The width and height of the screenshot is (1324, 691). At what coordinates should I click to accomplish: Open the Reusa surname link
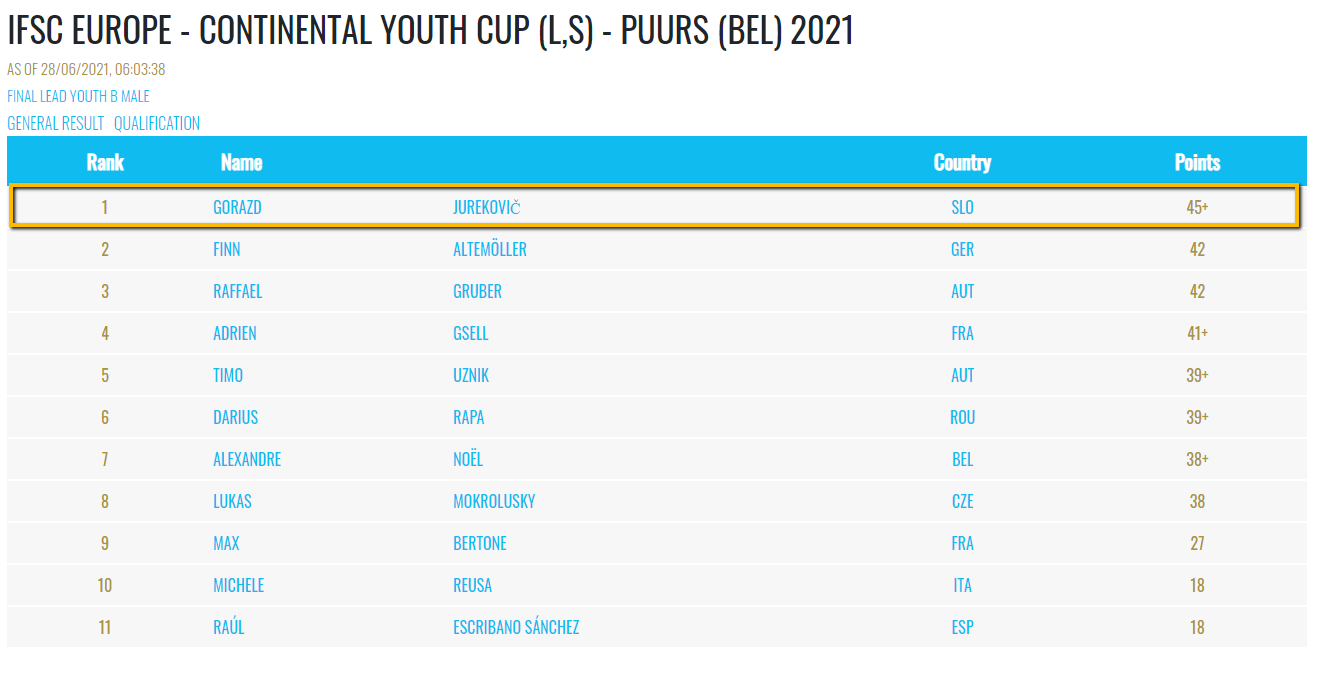pos(472,585)
